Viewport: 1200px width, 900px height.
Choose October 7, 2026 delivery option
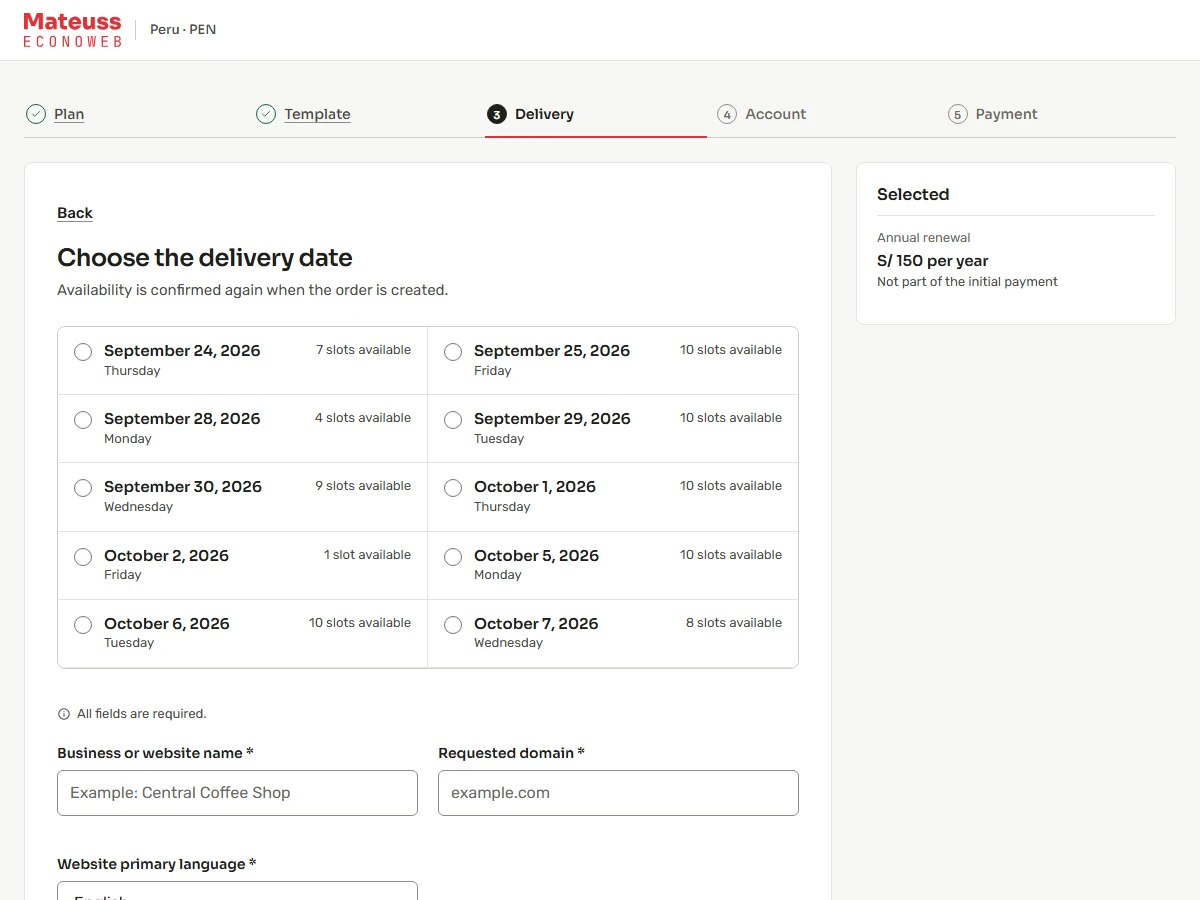pos(613,633)
